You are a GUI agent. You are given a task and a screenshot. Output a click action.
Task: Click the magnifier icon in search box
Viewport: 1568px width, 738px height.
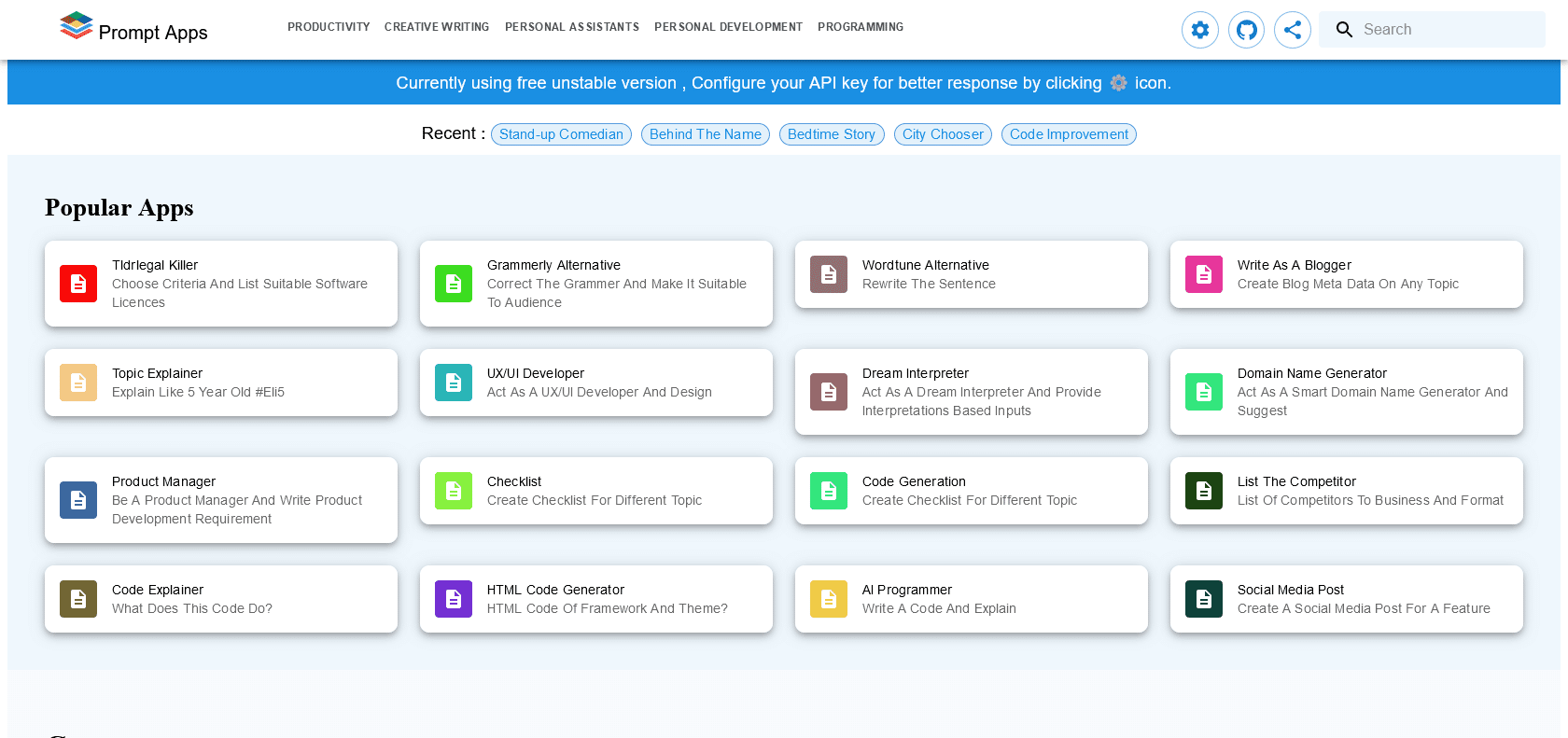tap(1344, 30)
